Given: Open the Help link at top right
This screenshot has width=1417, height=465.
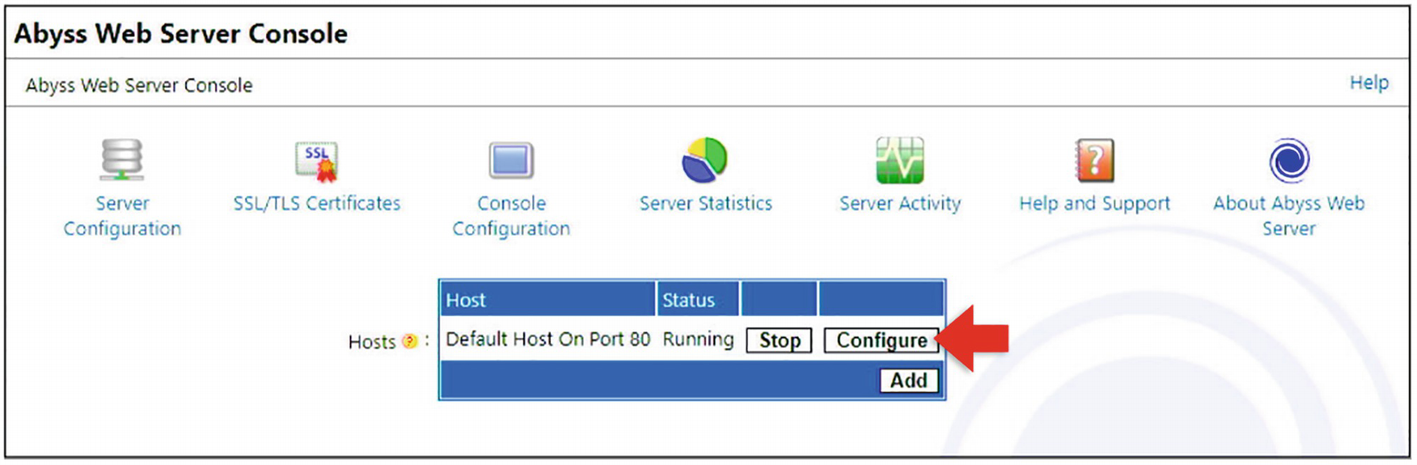Looking at the screenshot, I should (1368, 83).
